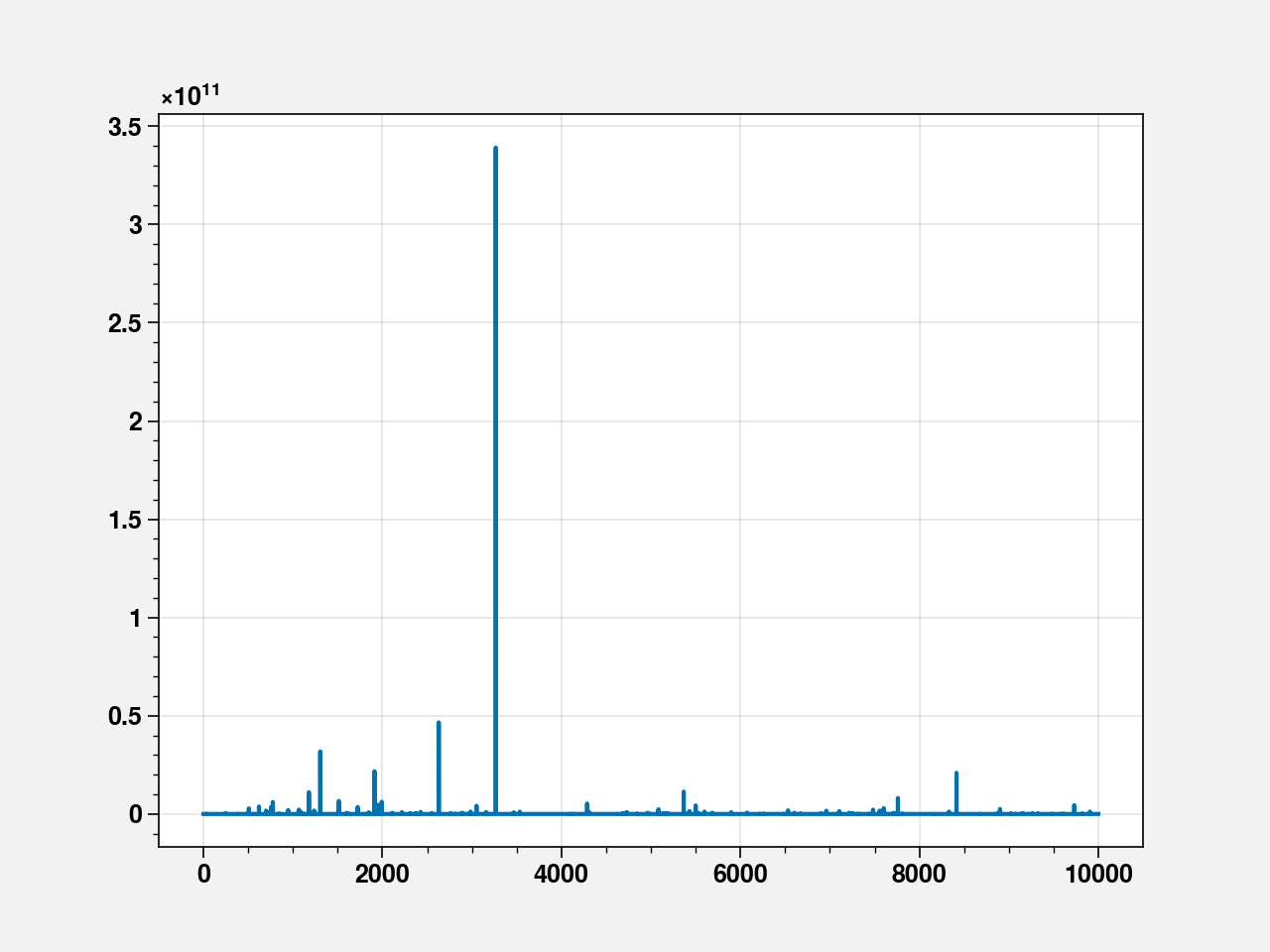Click the y-axis tick label 1.5
The height and width of the screenshot is (952, 1270).
(x=125, y=520)
